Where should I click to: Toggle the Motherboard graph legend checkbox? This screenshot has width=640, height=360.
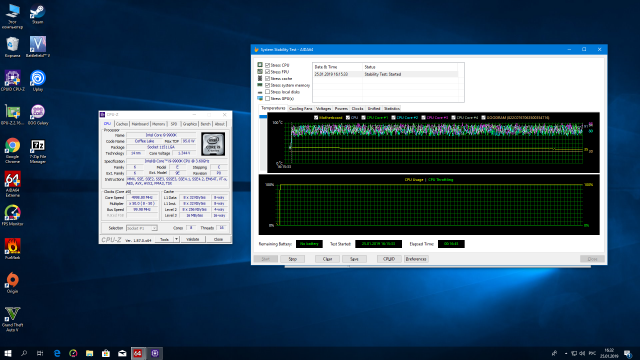click(x=316, y=118)
